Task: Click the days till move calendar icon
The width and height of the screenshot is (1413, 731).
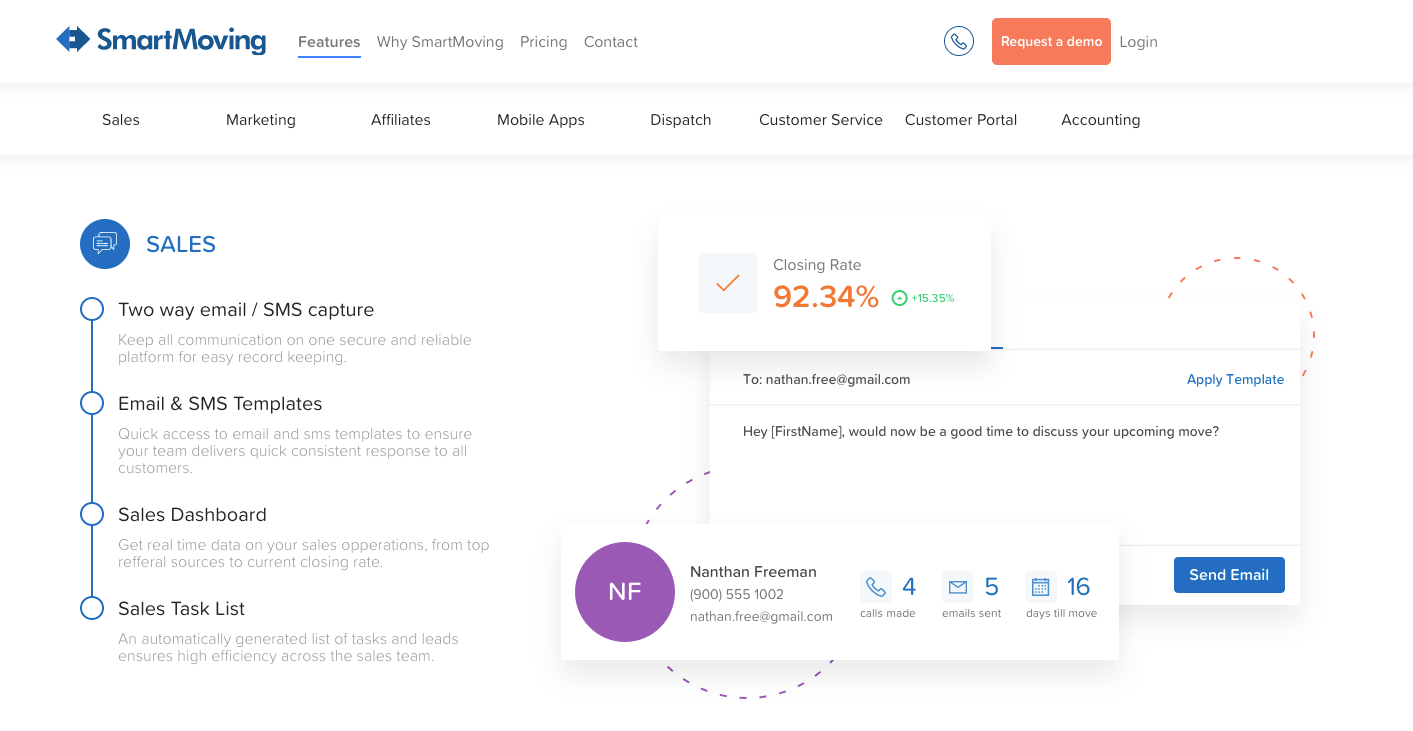Action: (1040, 587)
